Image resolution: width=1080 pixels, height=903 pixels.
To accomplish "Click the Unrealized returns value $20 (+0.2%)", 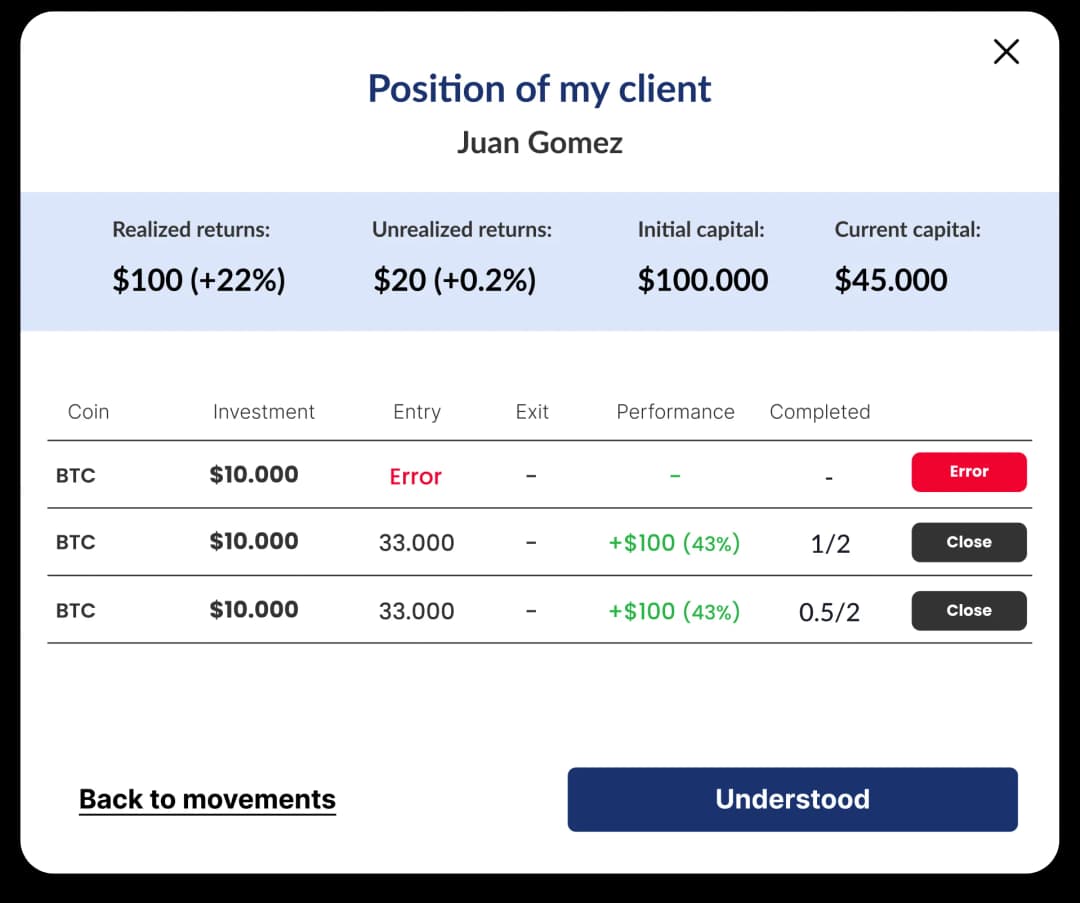I will coord(455,280).
